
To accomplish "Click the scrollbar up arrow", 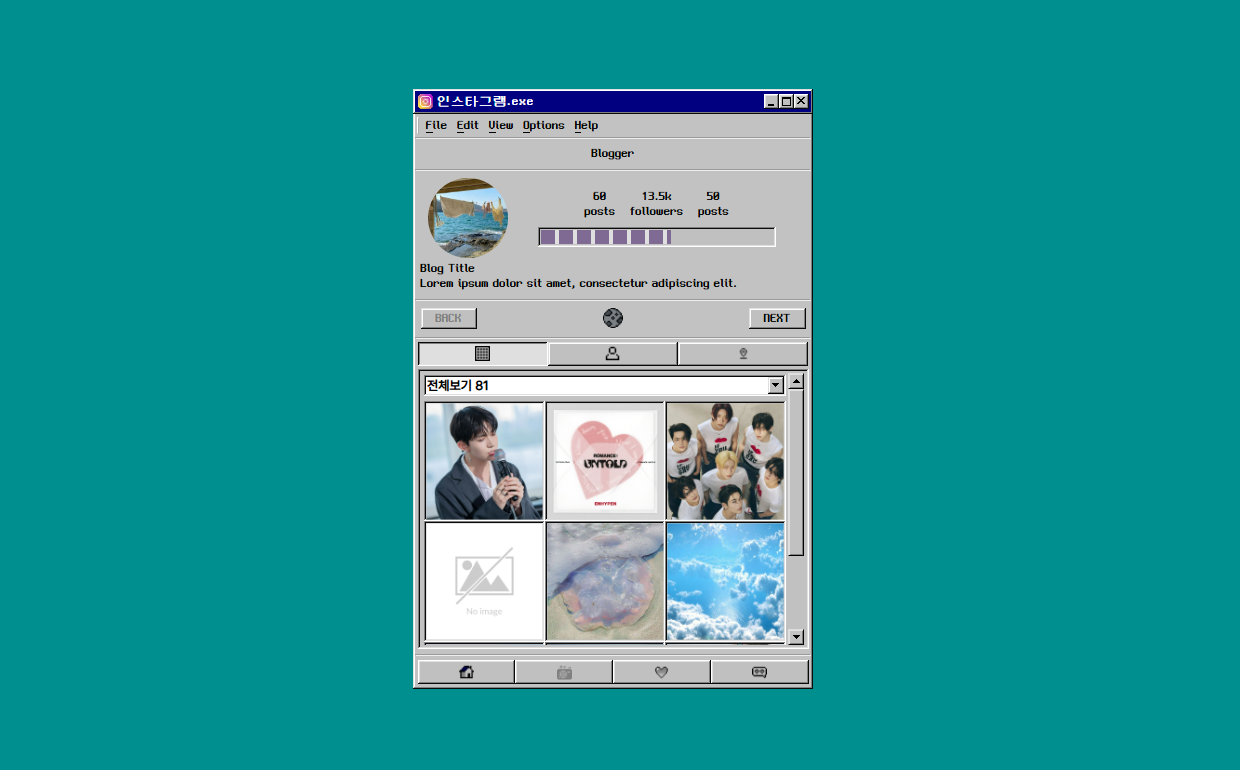I will [796, 381].
